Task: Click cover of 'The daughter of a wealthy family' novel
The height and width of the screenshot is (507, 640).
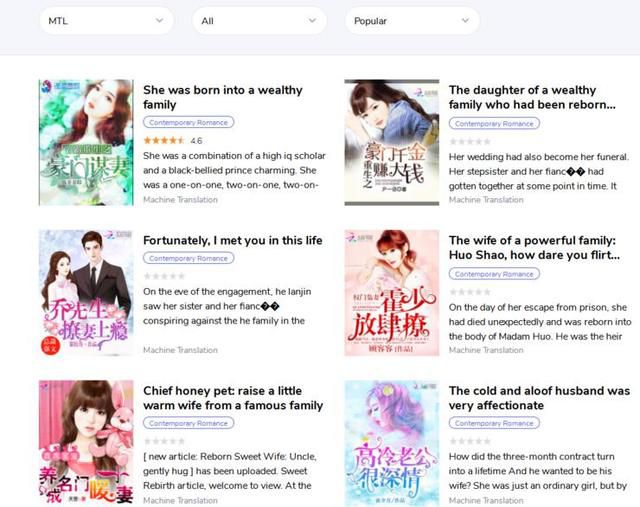Action: click(x=391, y=143)
